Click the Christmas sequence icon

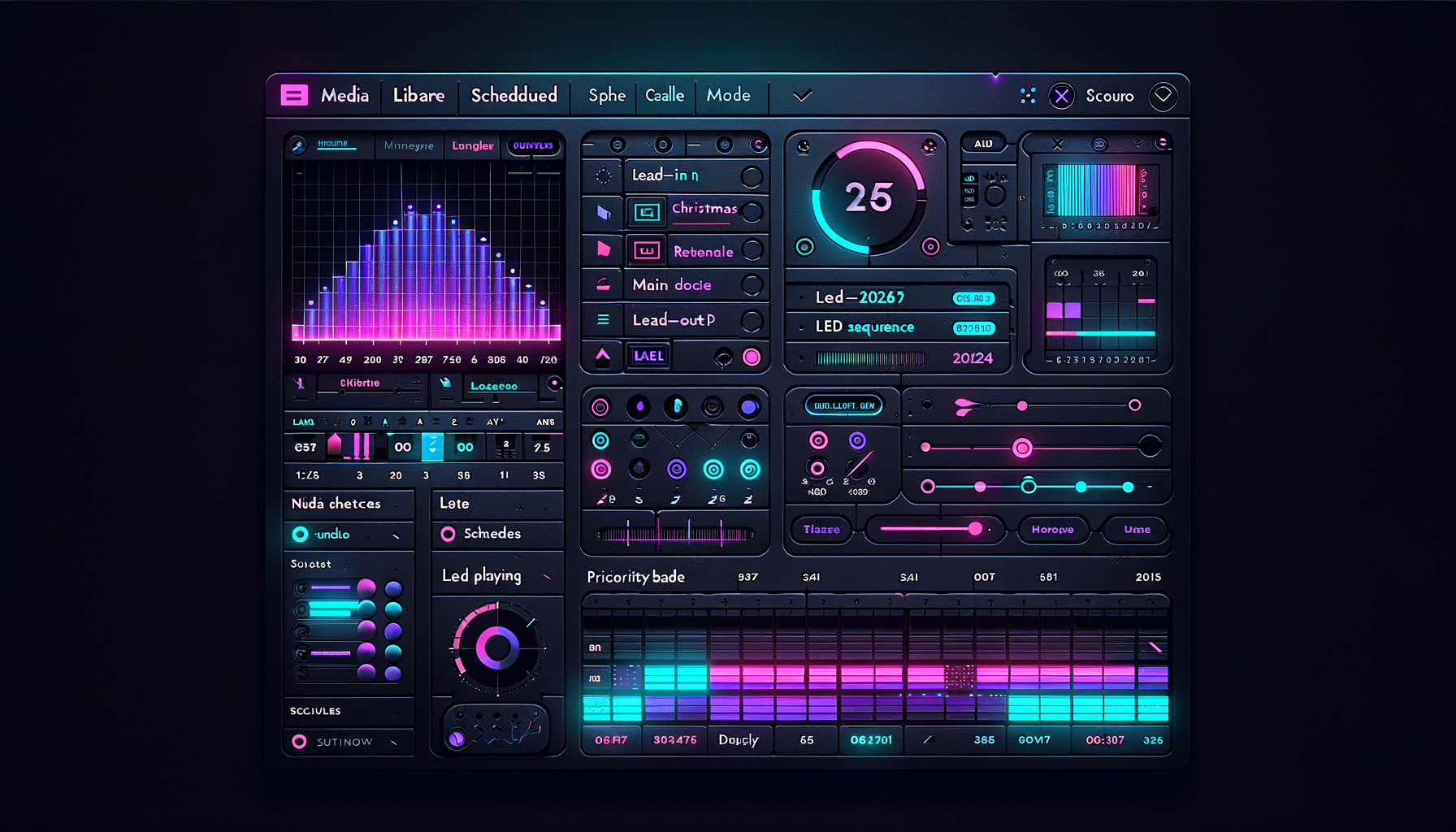pos(646,211)
